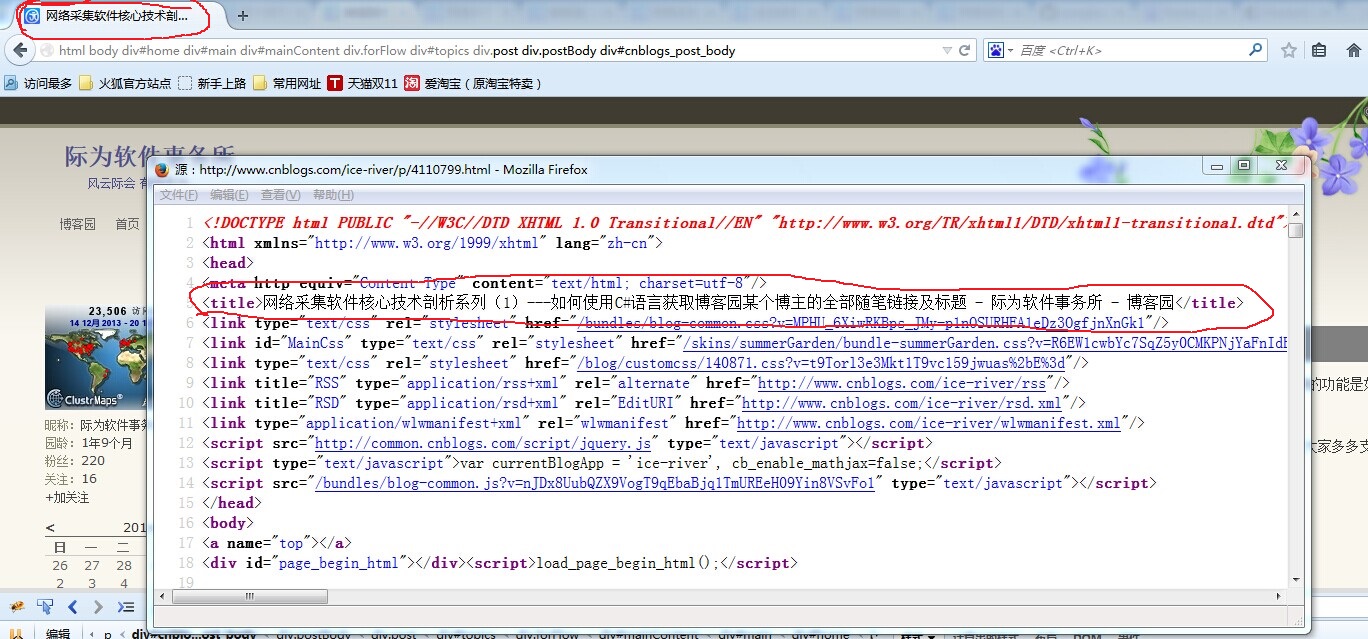Click Firefox logo in source window title

[162, 170]
